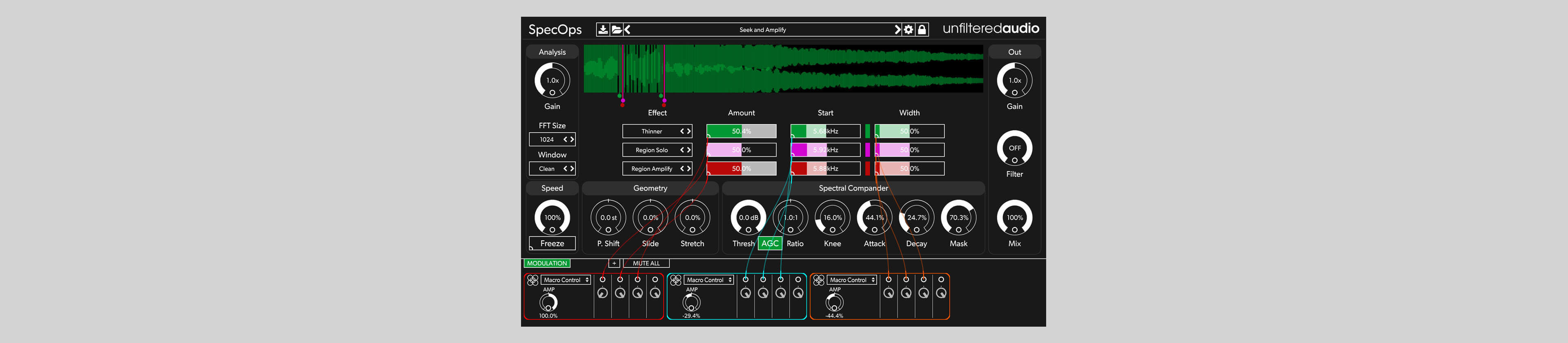Click the Out Gain knob

[x=1014, y=81]
